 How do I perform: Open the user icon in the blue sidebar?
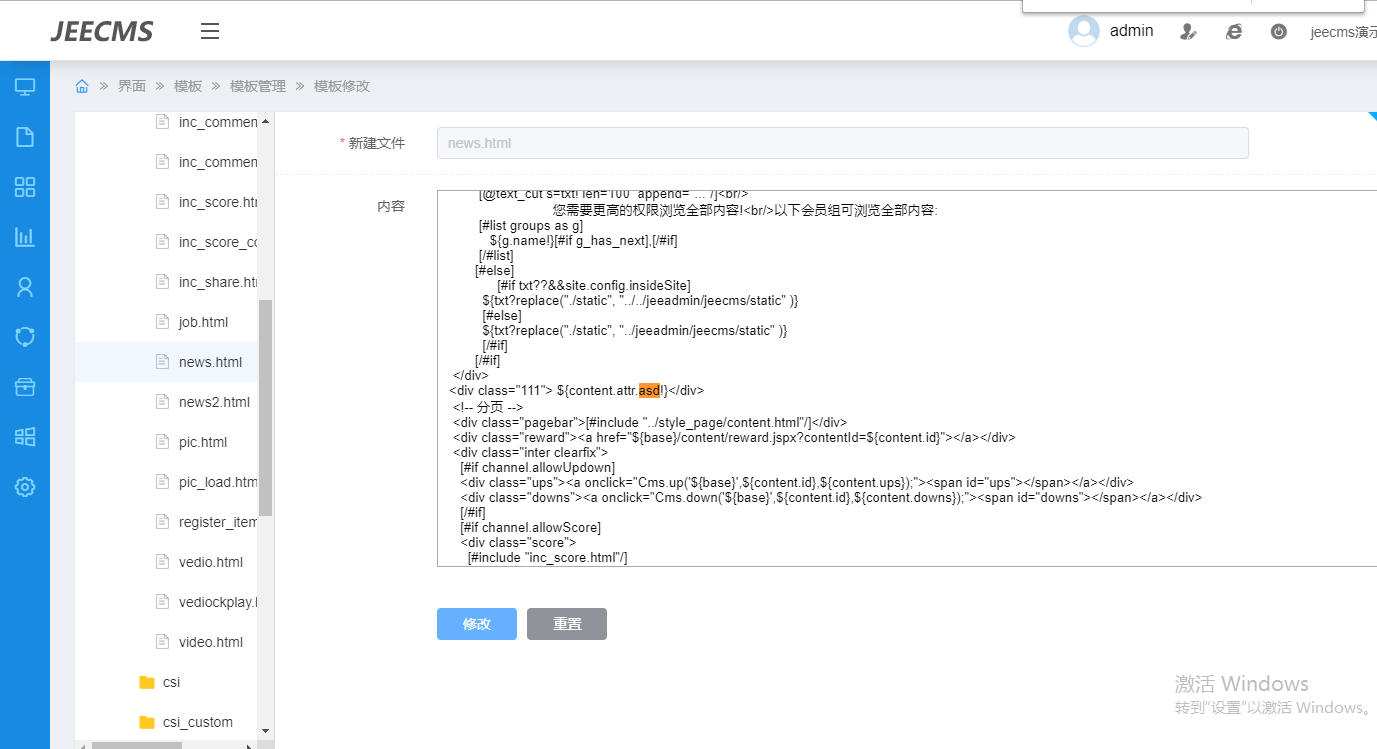pos(25,287)
